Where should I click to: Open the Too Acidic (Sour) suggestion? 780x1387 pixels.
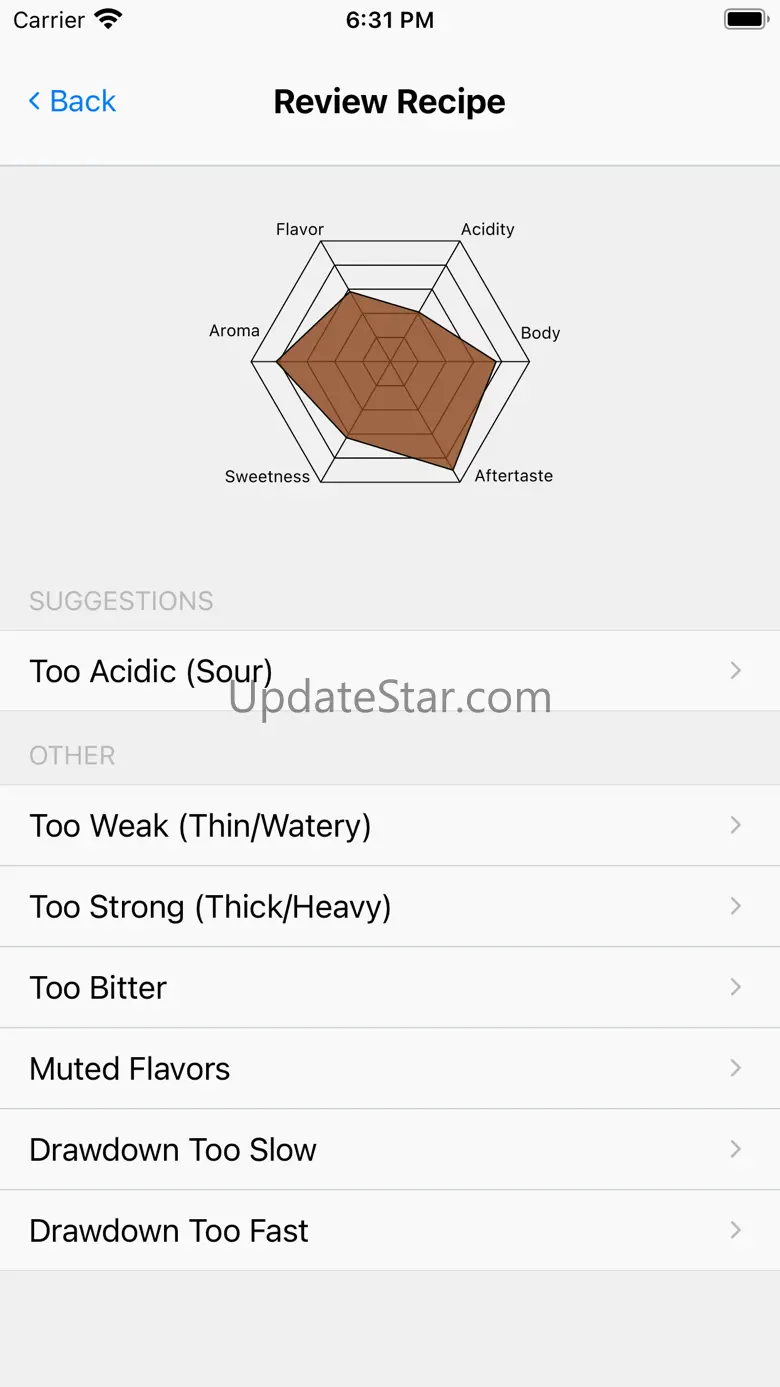point(151,671)
